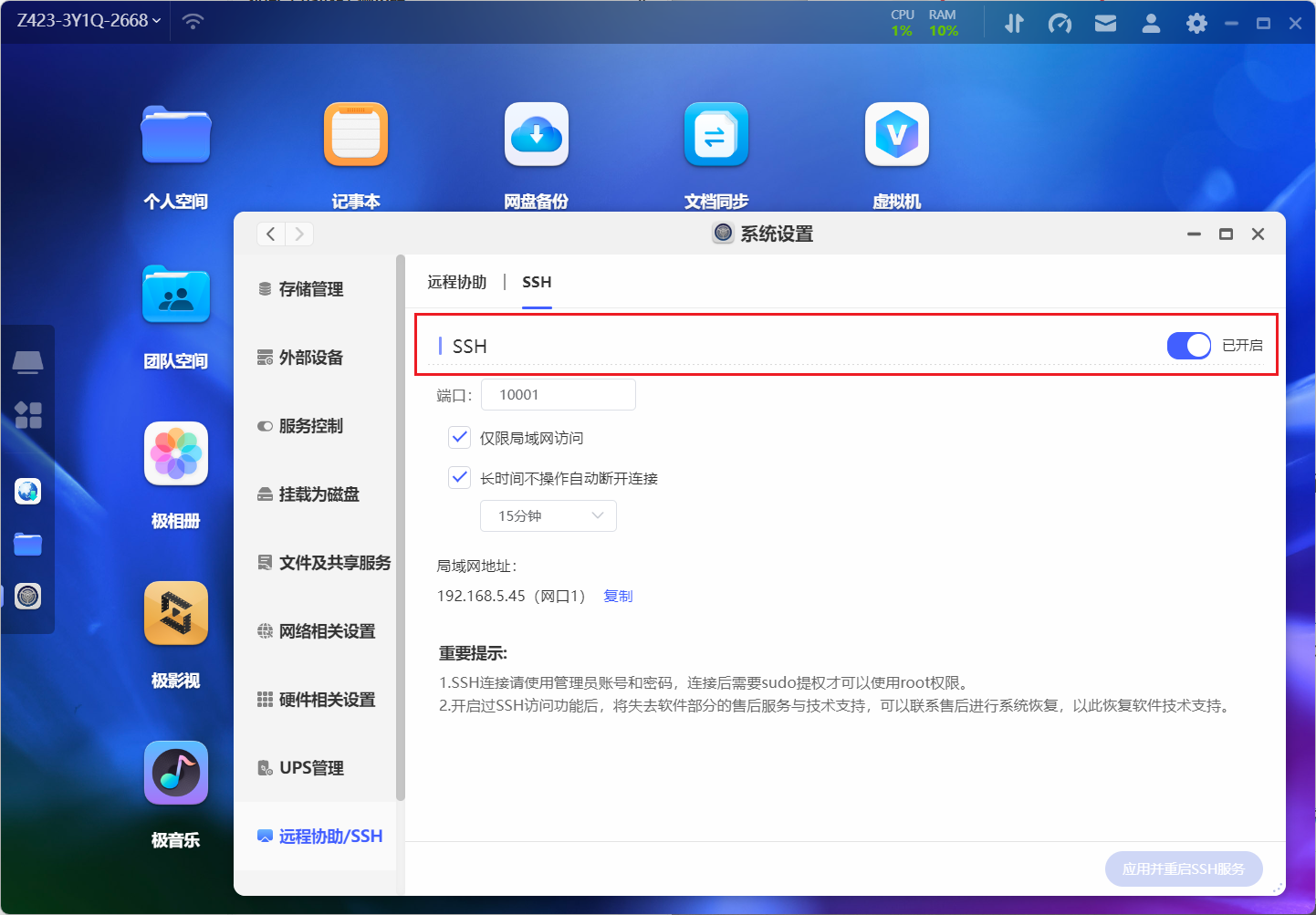Viewport: 1316px width, 915px height.
Task: Click the performance gauge icon in top bar
Action: coord(1060,23)
